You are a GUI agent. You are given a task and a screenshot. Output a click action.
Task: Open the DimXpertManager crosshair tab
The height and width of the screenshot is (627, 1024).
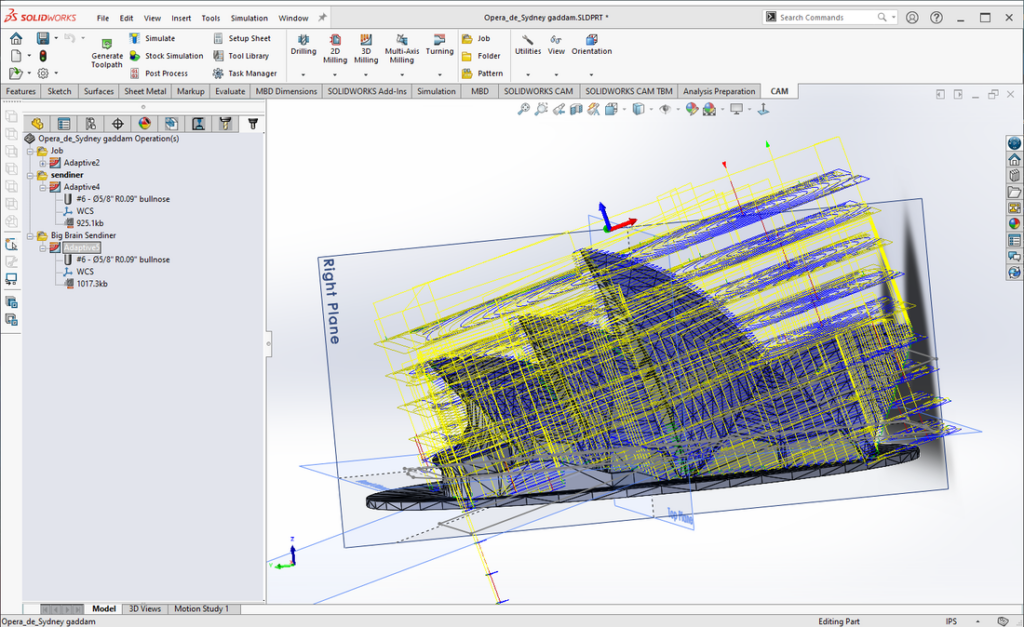click(118, 123)
